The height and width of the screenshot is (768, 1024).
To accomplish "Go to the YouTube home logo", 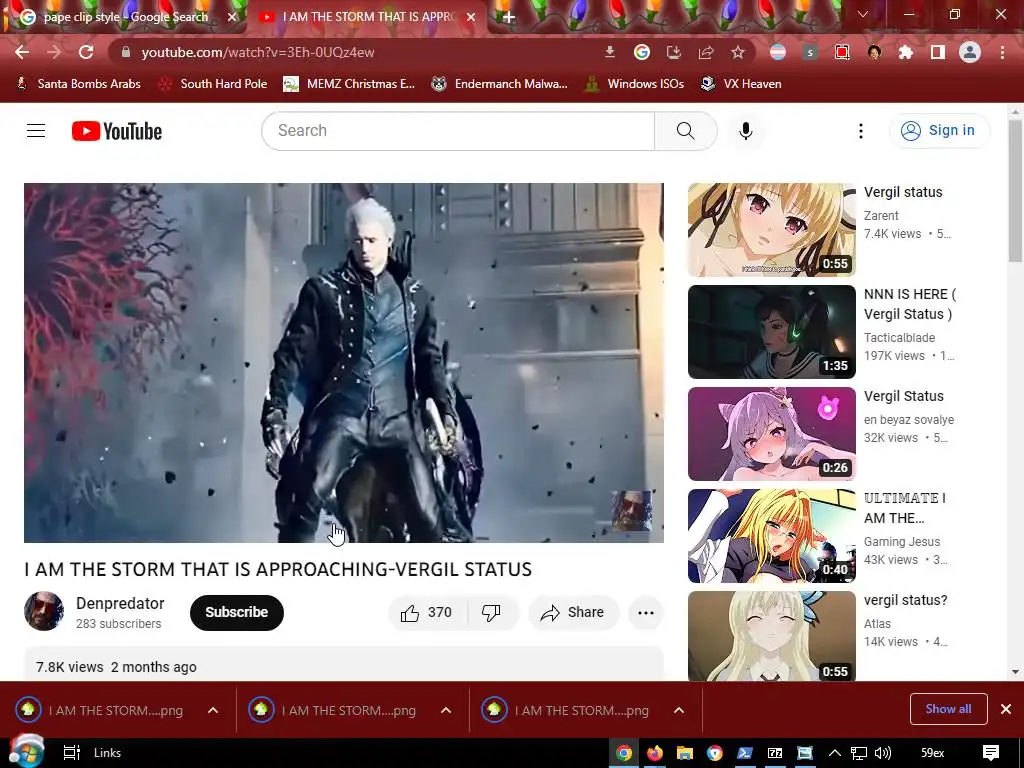I will [x=117, y=131].
